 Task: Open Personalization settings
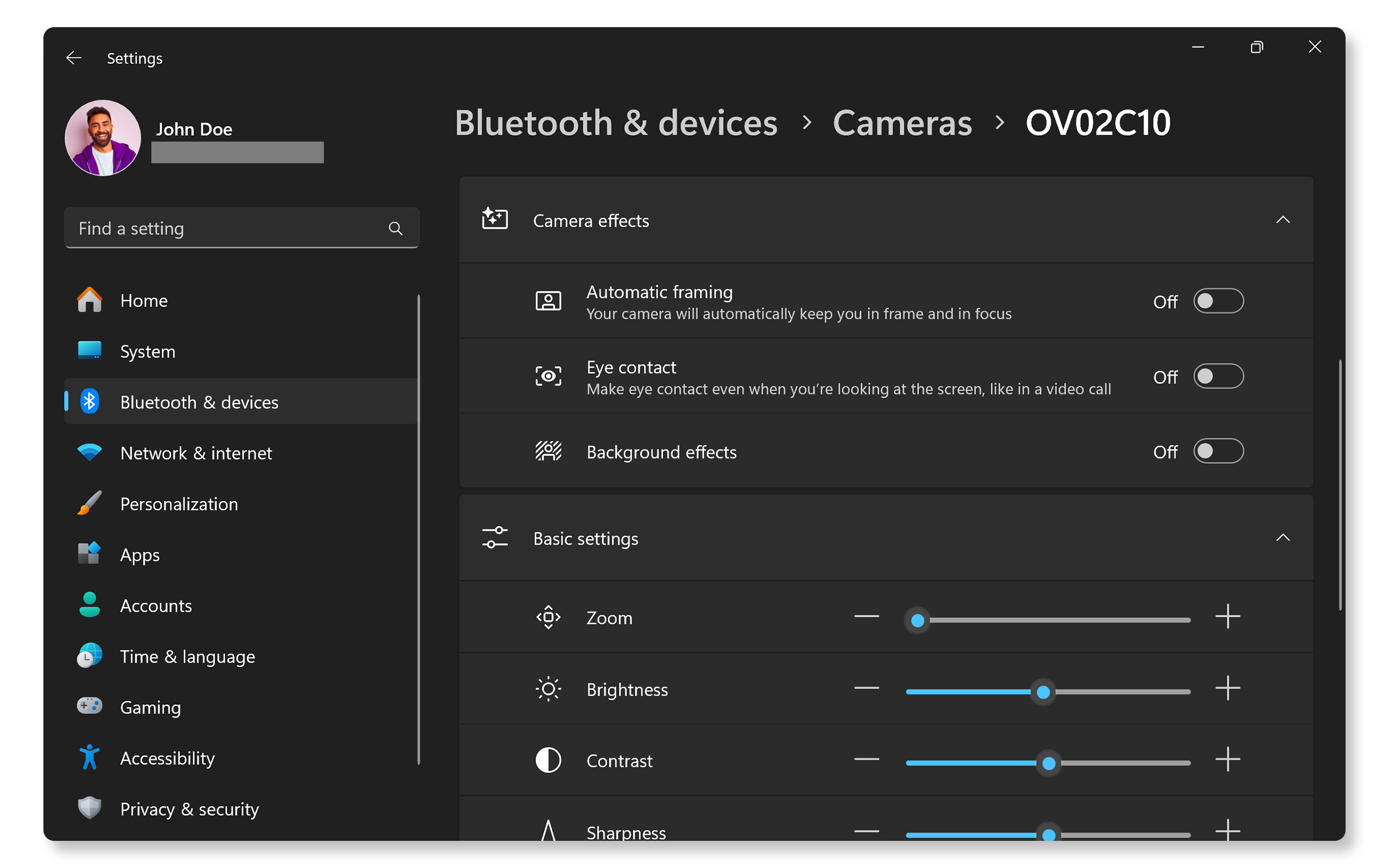241,503
